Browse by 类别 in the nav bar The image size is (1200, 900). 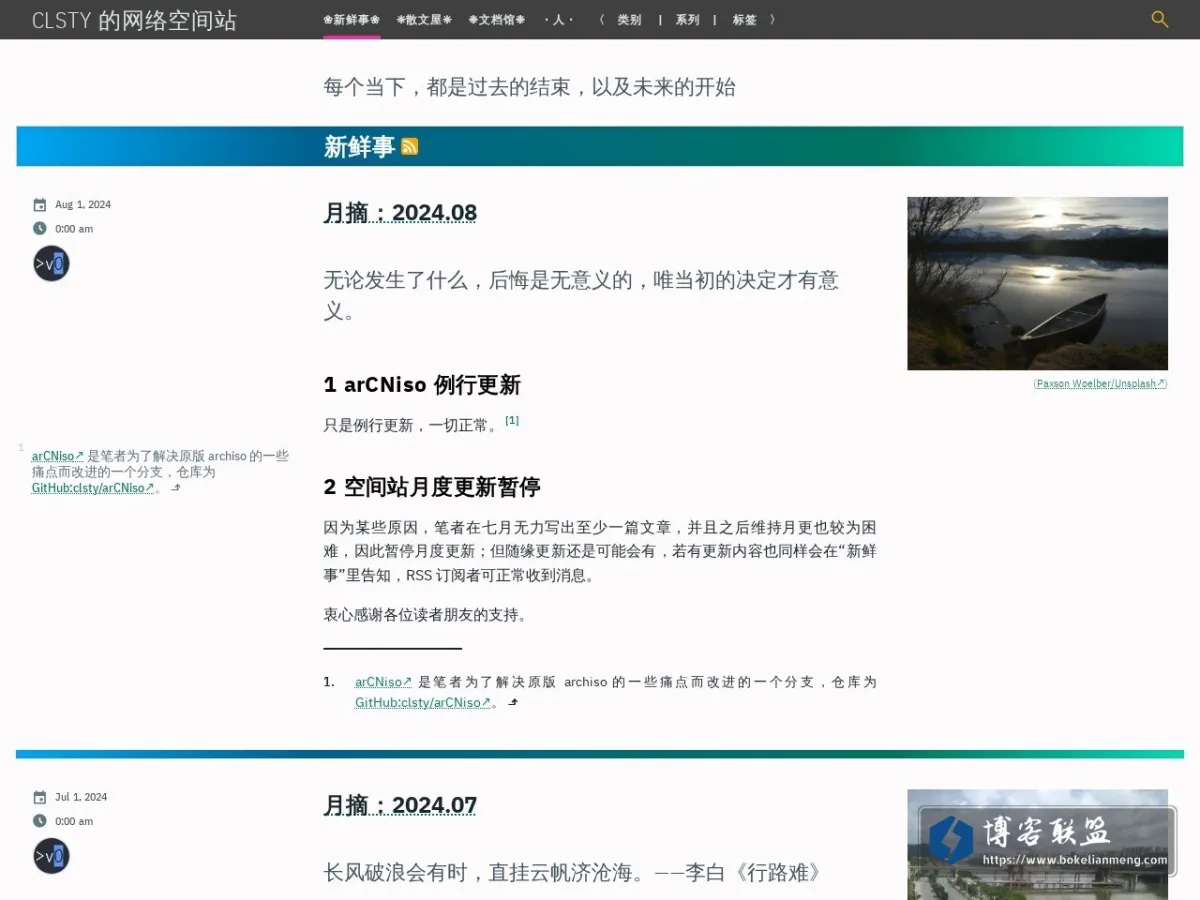click(x=629, y=20)
